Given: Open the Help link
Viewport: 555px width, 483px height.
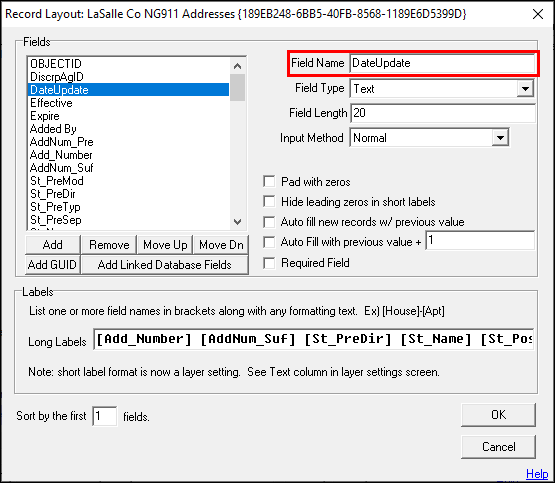Looking at the screenshot, I should tap(537, 473).
